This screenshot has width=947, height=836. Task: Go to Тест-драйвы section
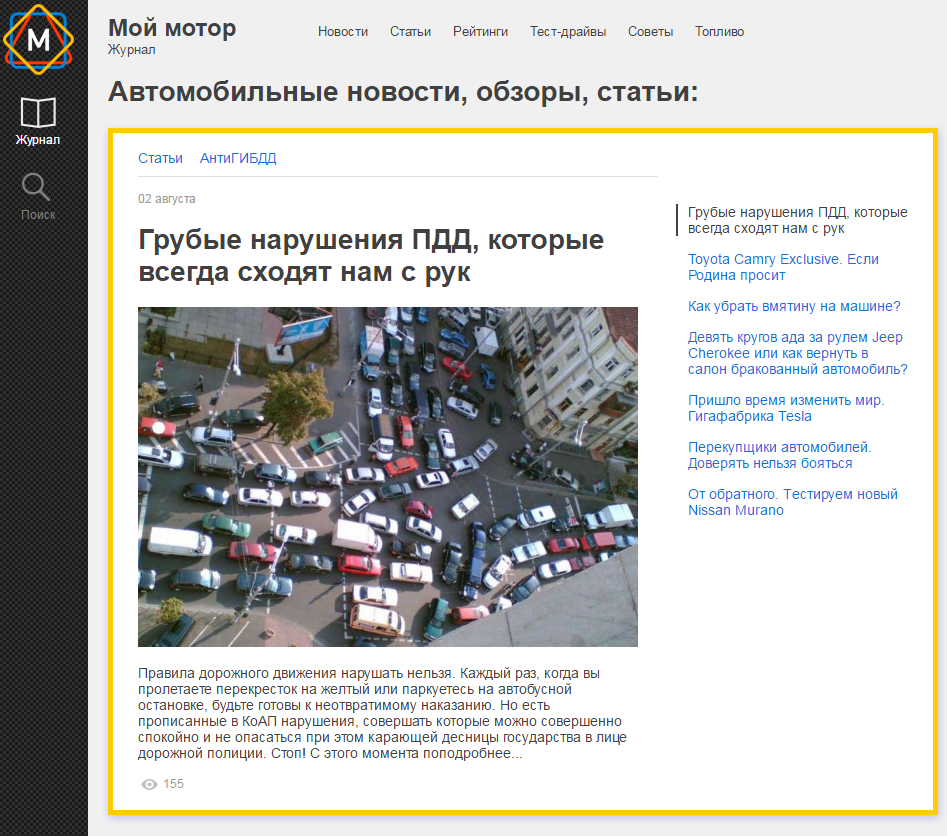(x=568, y=31)
